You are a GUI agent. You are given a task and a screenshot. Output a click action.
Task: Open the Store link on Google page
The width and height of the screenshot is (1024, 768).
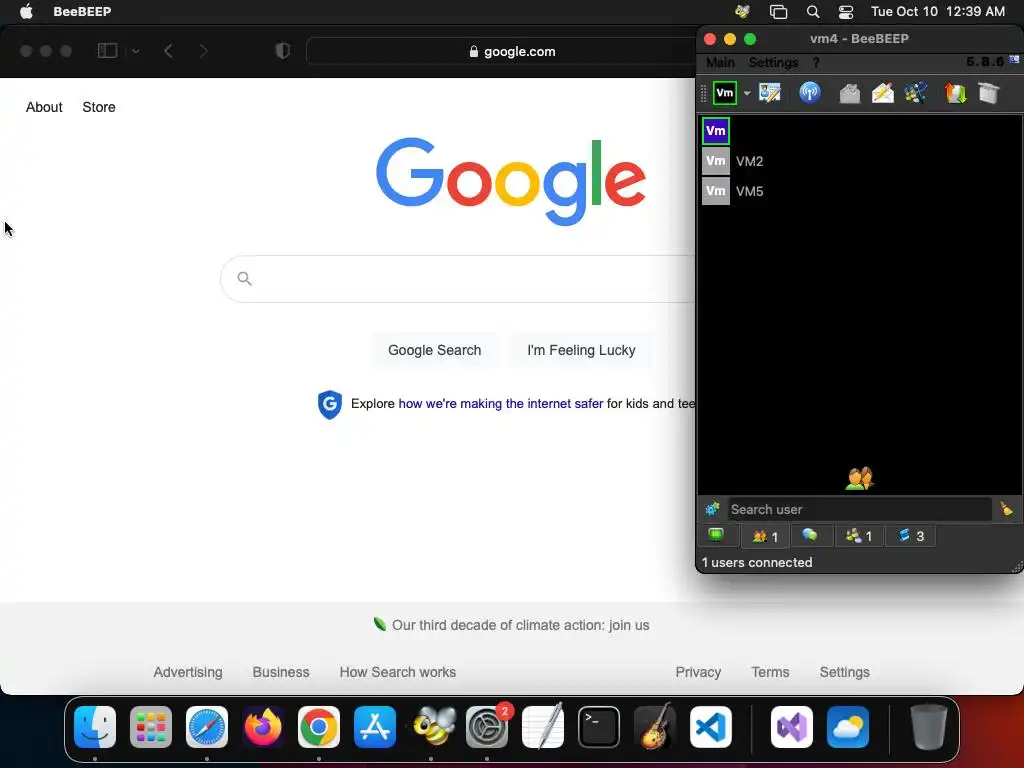coord(99,107)
